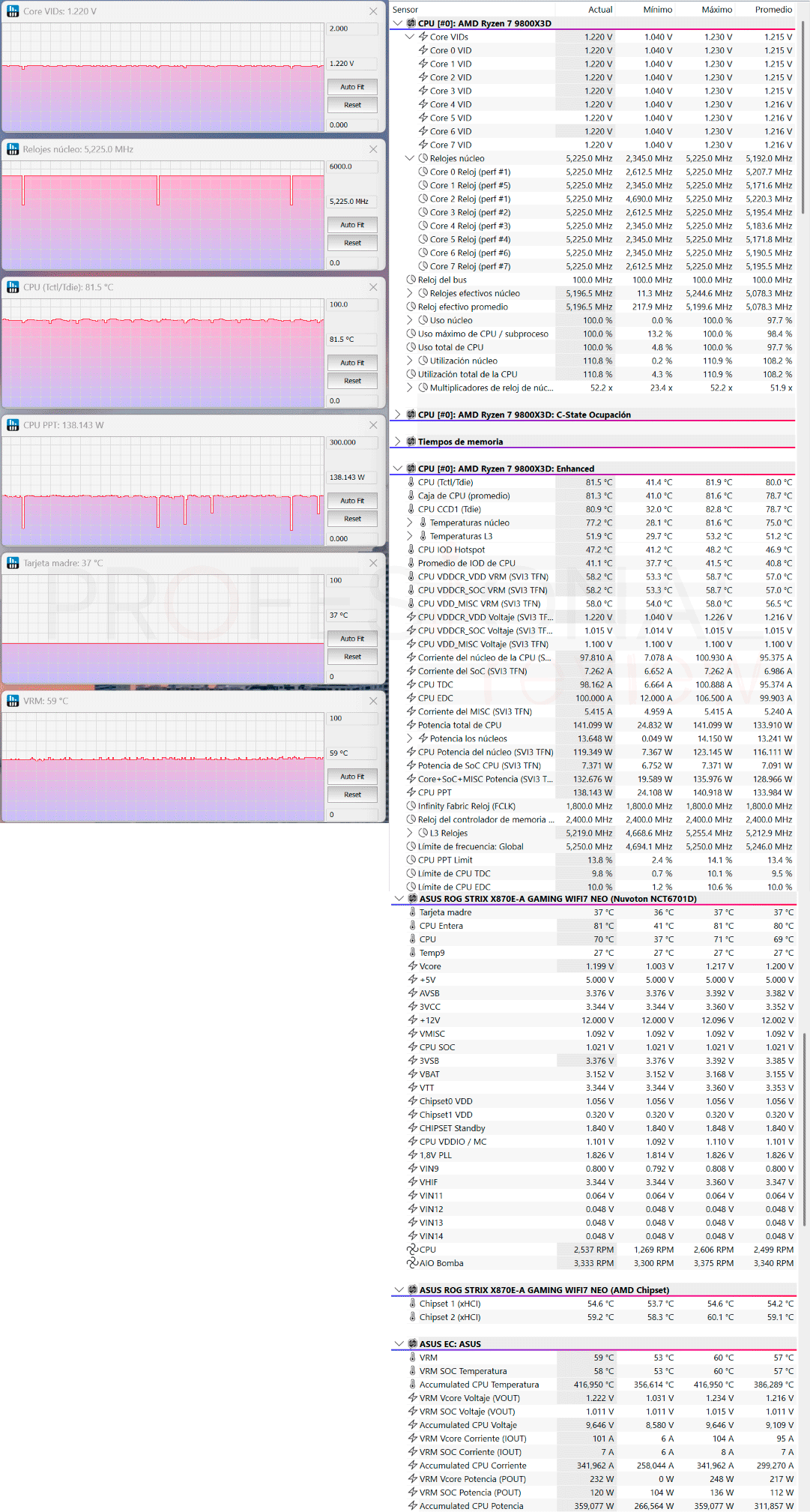This screenshot has width=810, height=1512.
Task: Click the Actual column header
Action: pyautogui.click(x=600, y=10)
